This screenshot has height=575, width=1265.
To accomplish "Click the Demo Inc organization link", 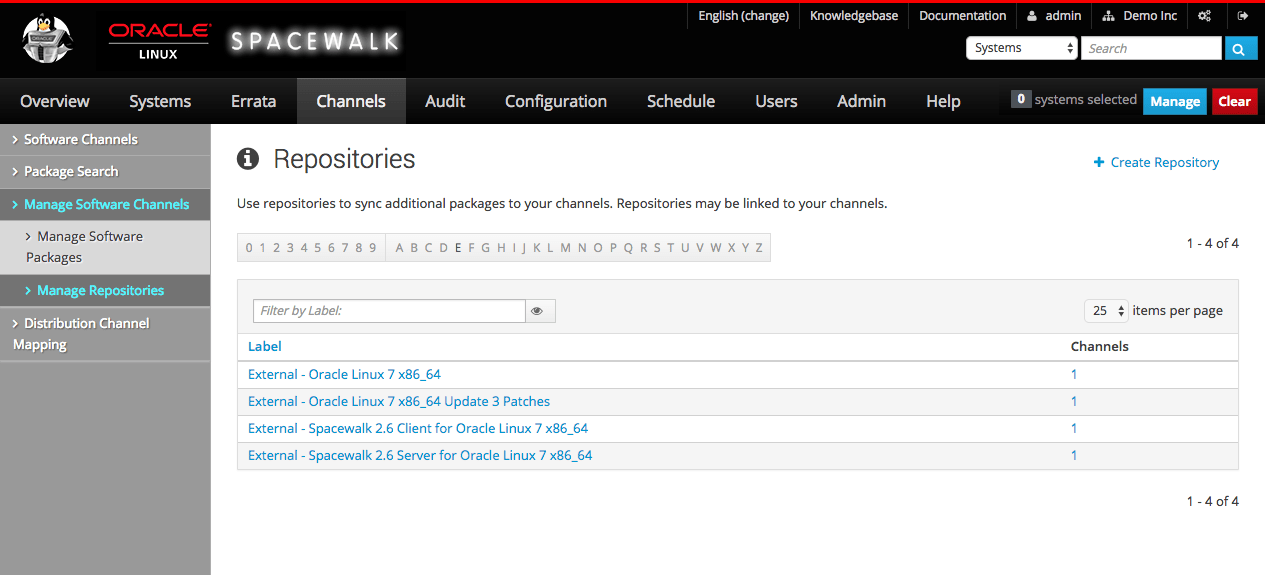I will (x=1140, y=16).
